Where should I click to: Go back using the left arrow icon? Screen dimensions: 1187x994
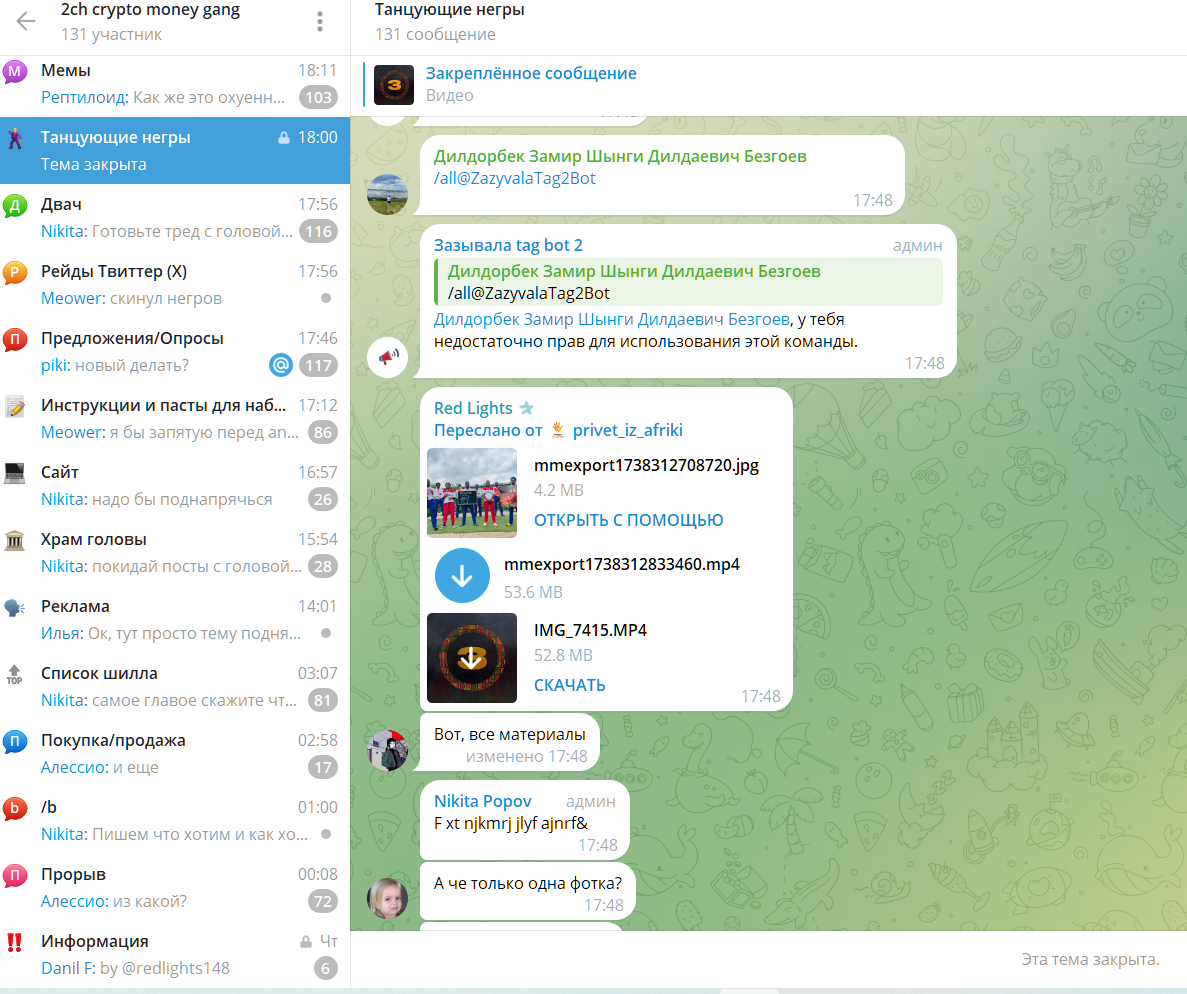[26, 21]
